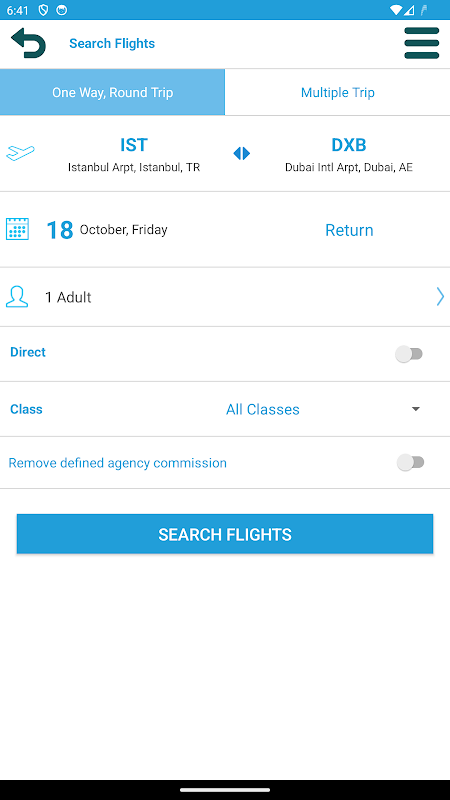
Task: Tap the calendar icon
Action: pos(17,229)
